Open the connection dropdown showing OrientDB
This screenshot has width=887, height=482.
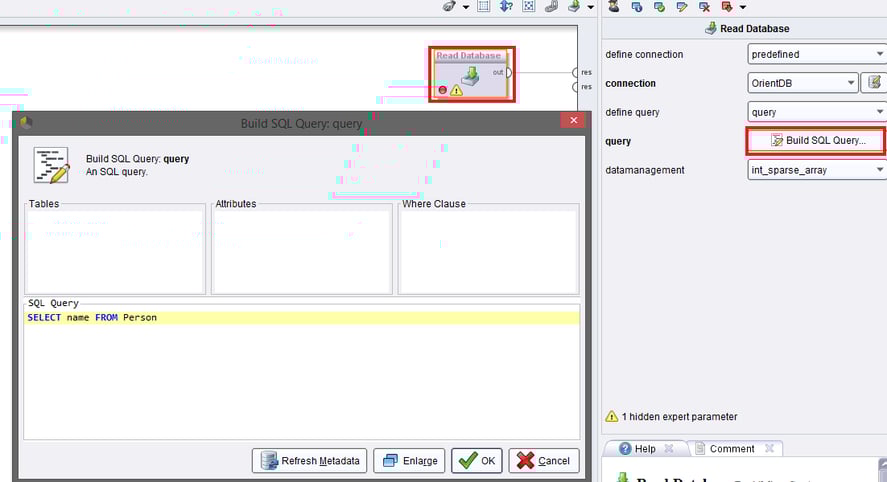click(803, 83)
